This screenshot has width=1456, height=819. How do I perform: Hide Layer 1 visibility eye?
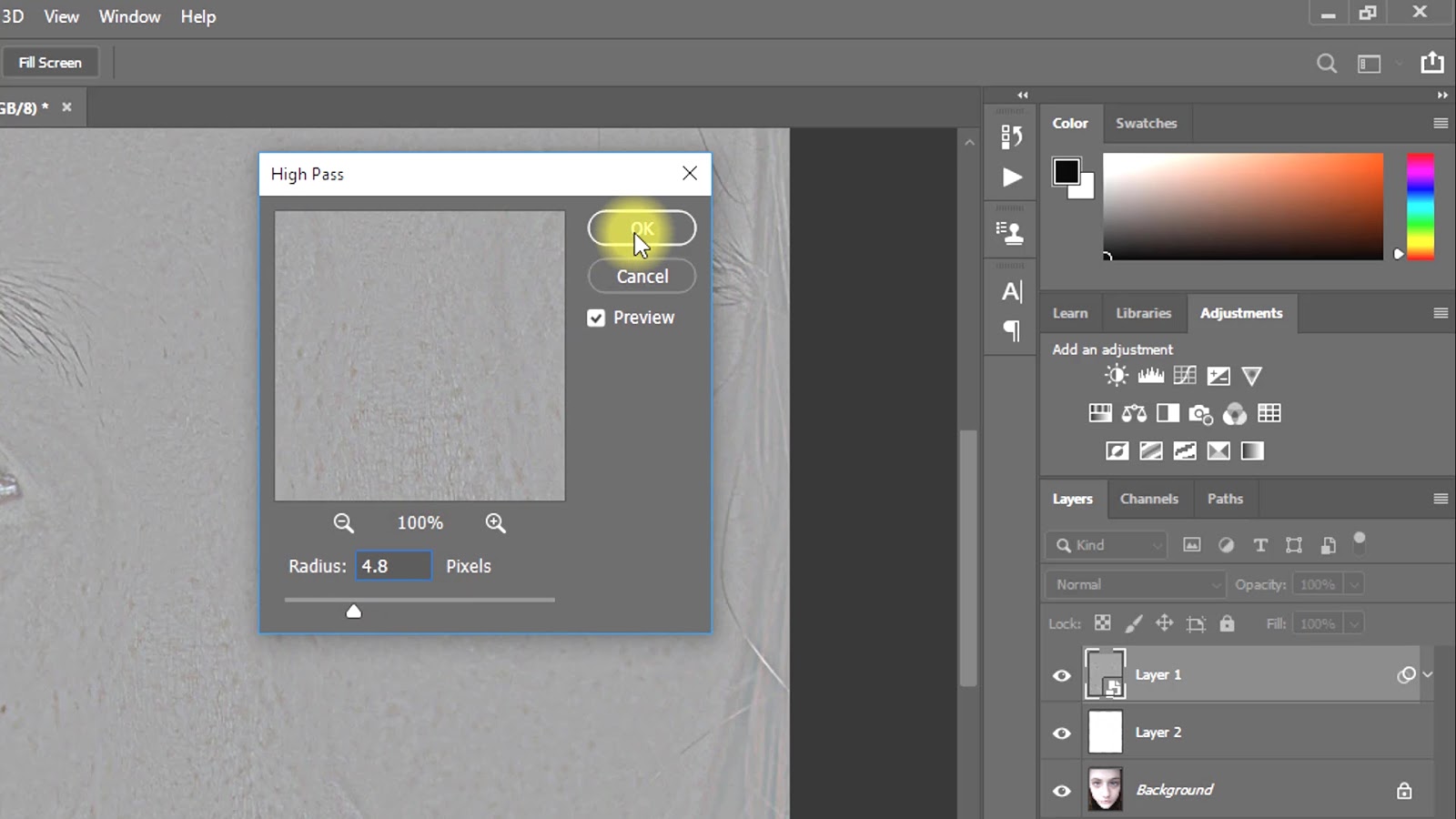click(1061, 675)
